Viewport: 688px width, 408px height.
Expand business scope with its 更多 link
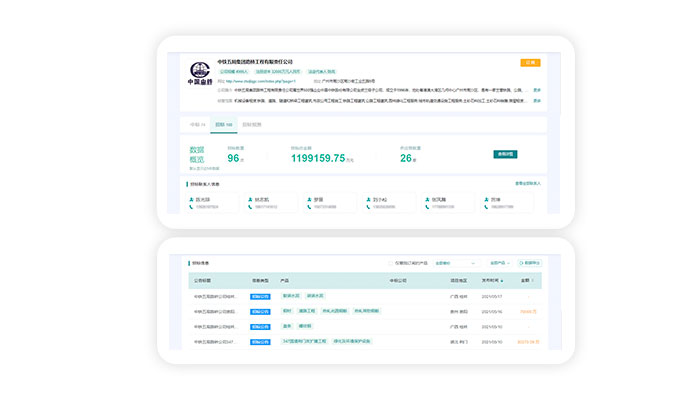coord(537,101)
